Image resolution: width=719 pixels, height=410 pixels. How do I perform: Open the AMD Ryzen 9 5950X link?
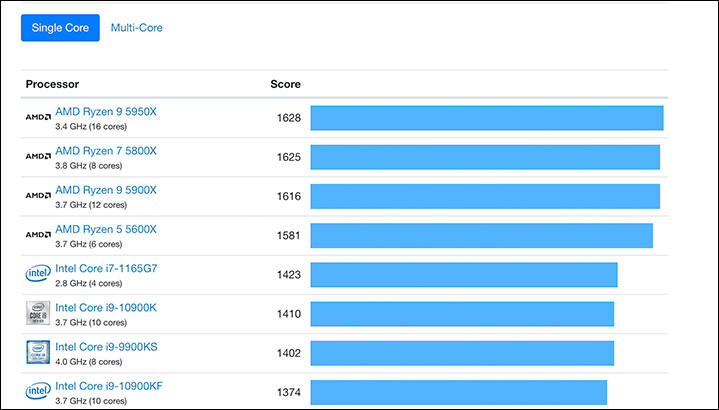click(x=106, y=112)
